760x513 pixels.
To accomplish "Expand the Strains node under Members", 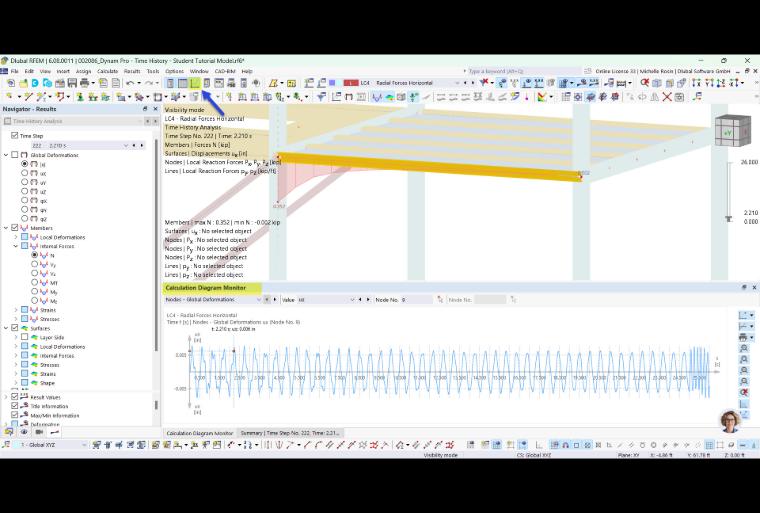I will 16,310.
